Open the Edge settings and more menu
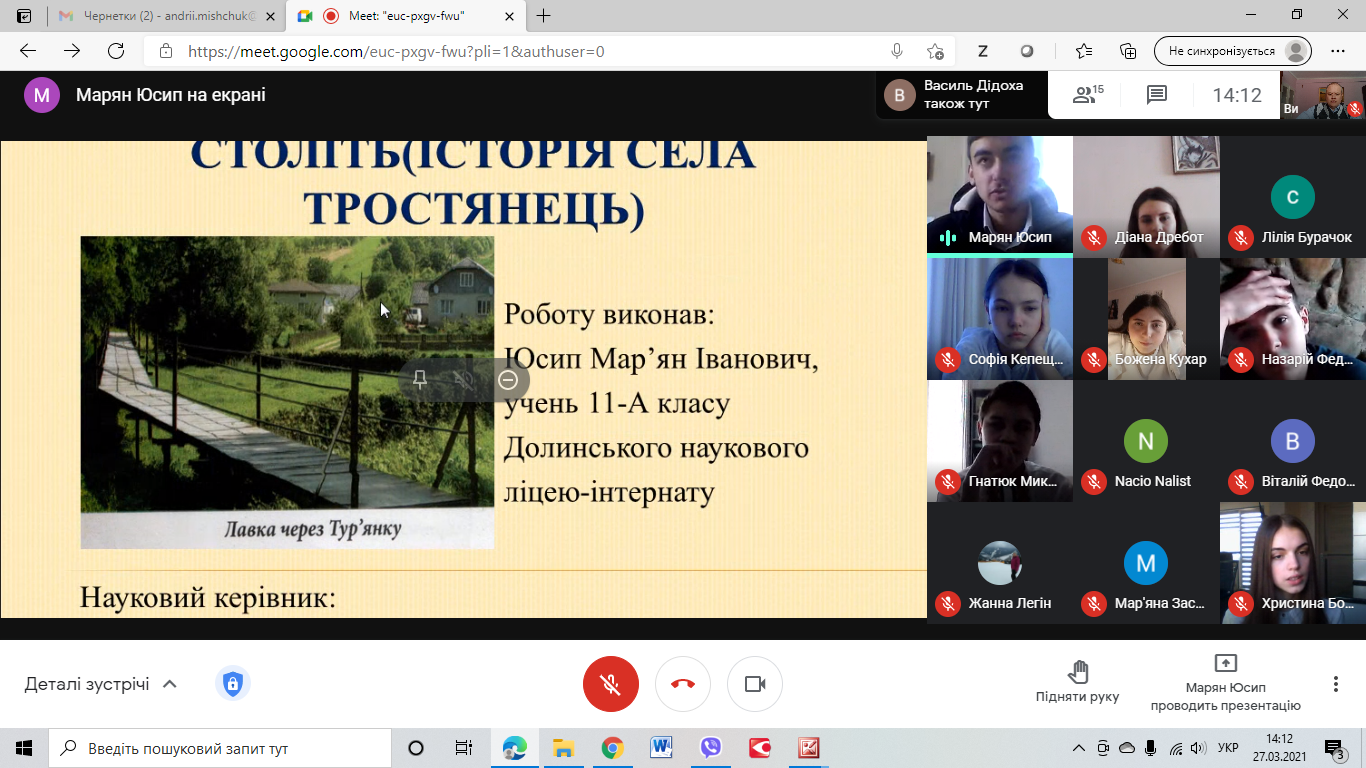 point(1338,51)
